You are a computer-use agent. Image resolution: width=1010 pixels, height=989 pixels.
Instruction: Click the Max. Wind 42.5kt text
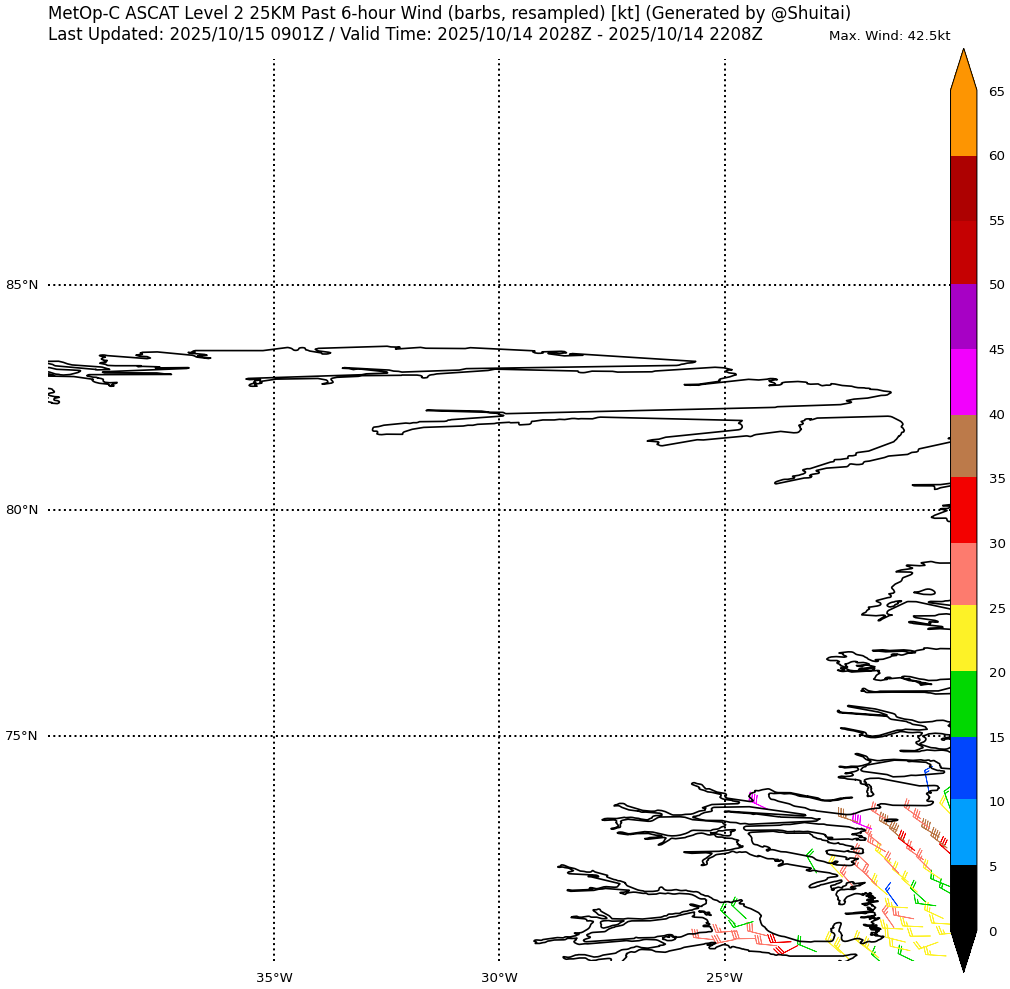(x=889, y=36)
